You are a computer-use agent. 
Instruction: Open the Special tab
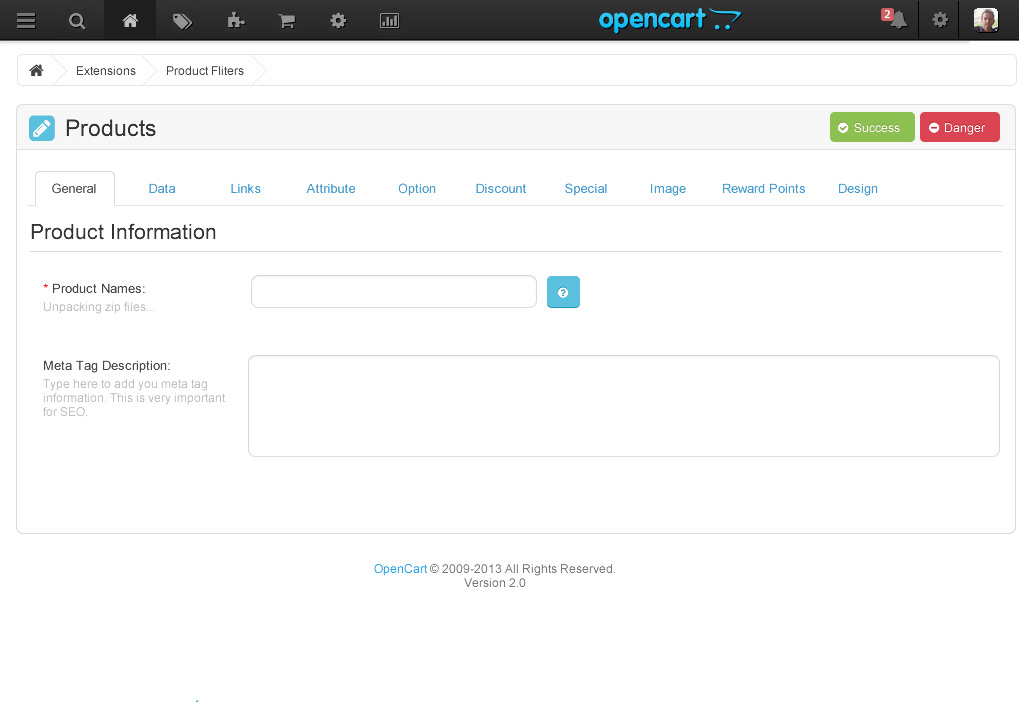pos(586,188)
